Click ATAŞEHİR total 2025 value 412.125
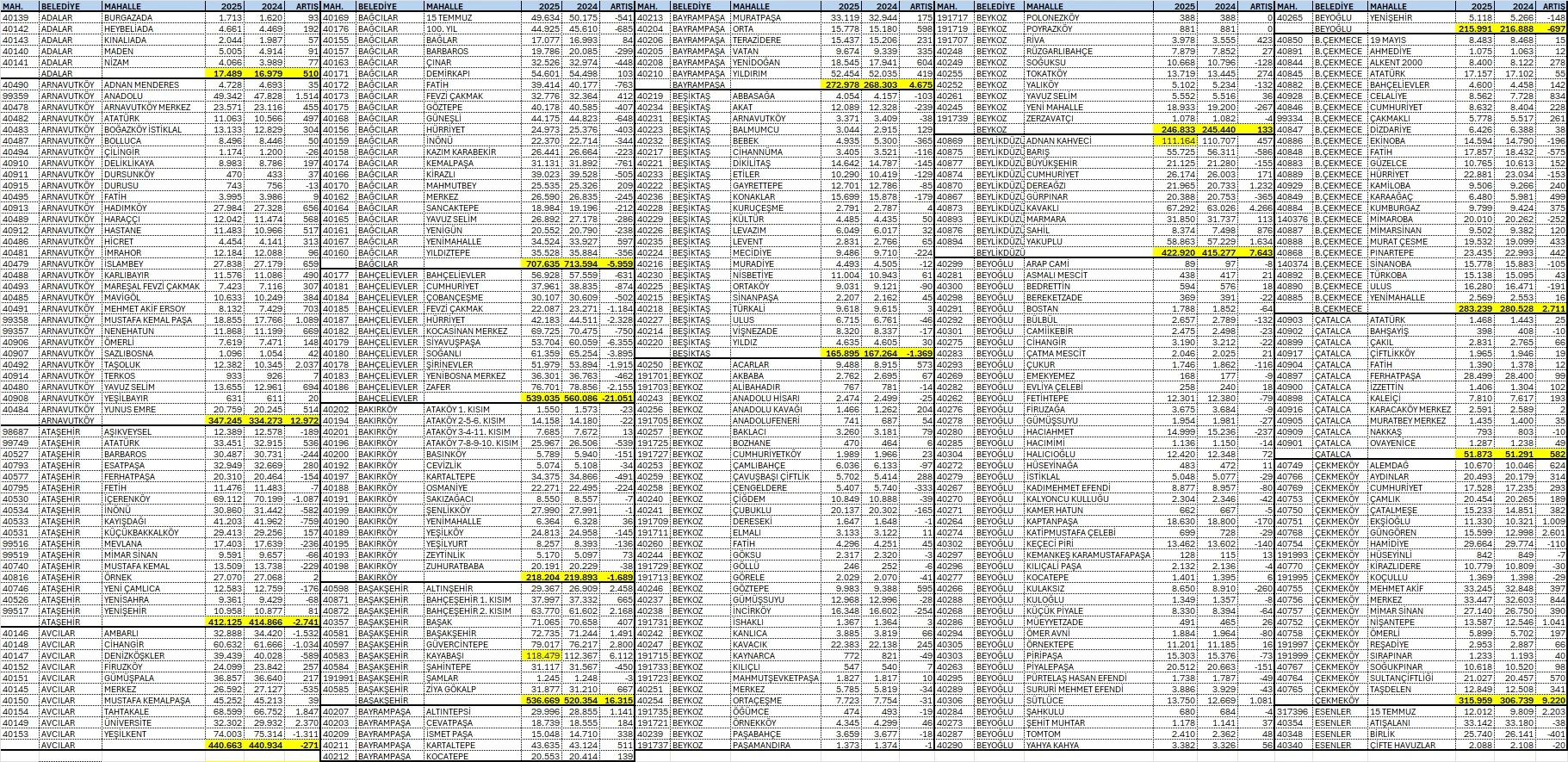This screenshot has width=1568, height=762. [x=226, y=622]
